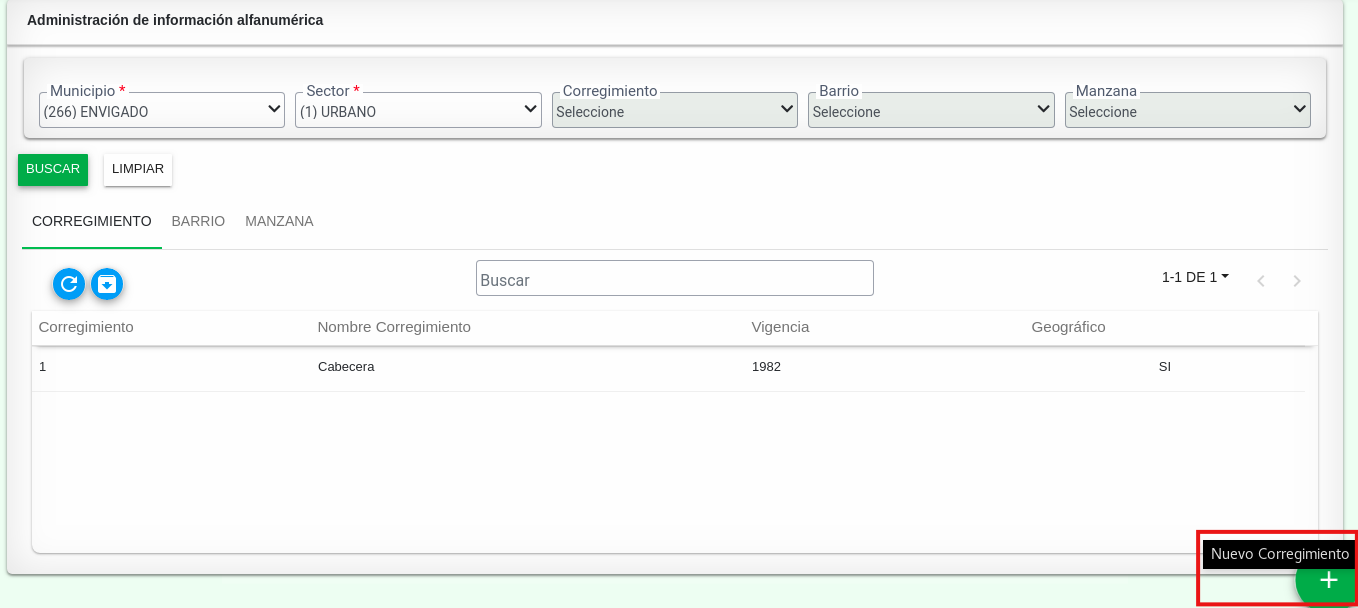This screenshot has height=608, width=1358.
Task: Click the BUSCAR button
Action: (53, 169)
